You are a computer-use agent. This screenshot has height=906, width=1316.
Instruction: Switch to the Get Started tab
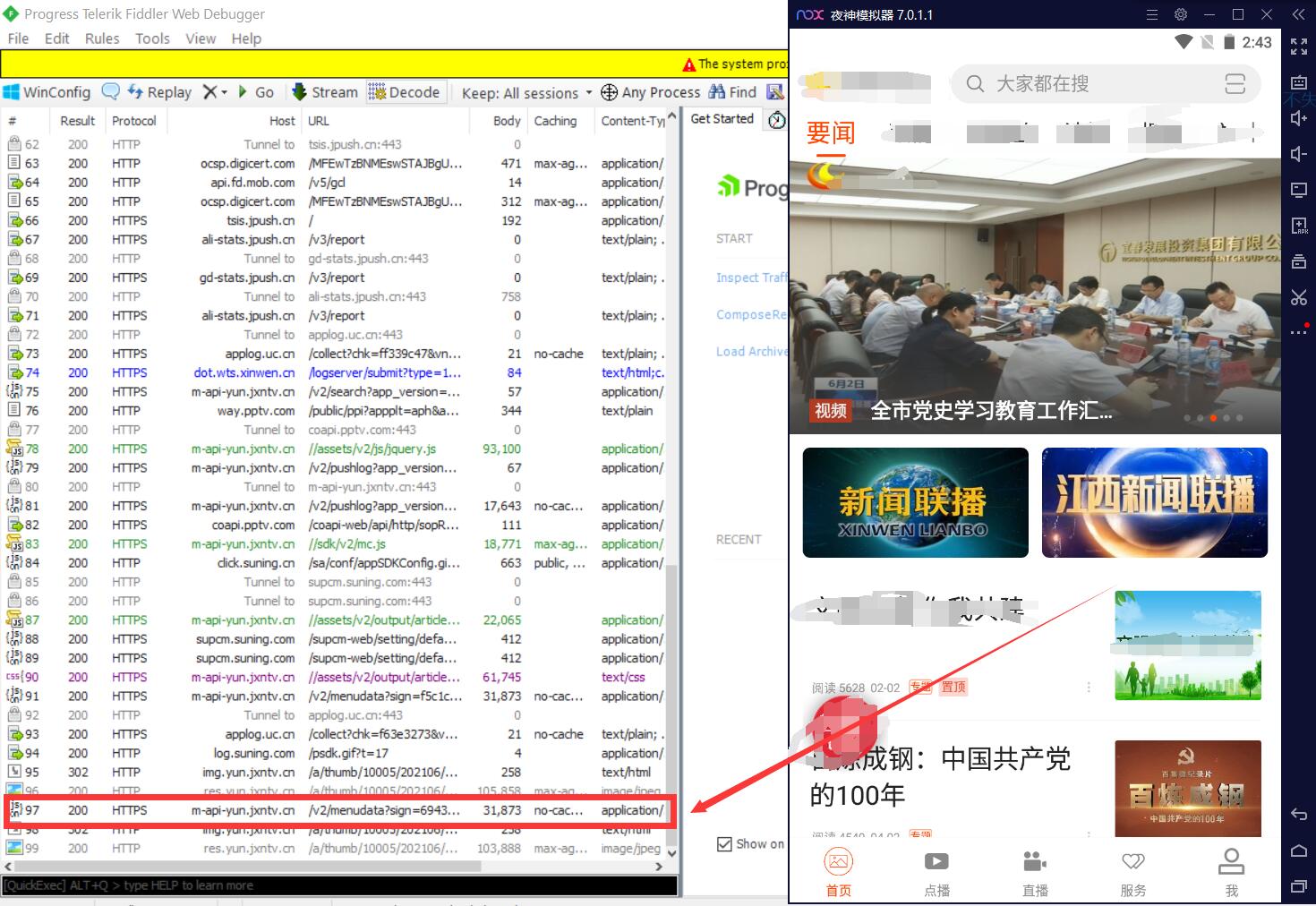click(722, 118)
